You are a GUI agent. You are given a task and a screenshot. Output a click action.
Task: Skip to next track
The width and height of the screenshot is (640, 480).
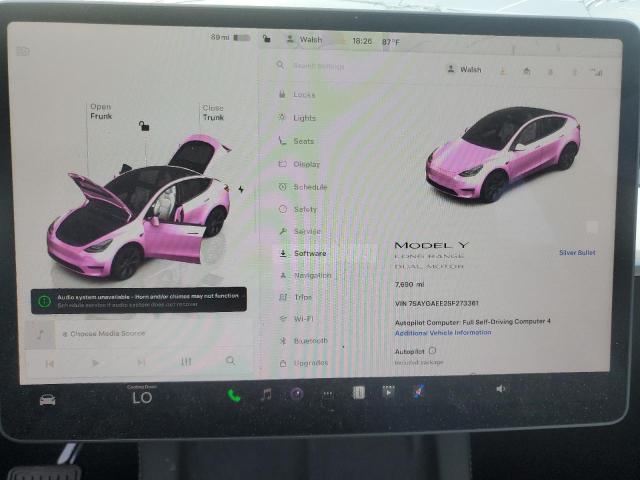[141, 362]
